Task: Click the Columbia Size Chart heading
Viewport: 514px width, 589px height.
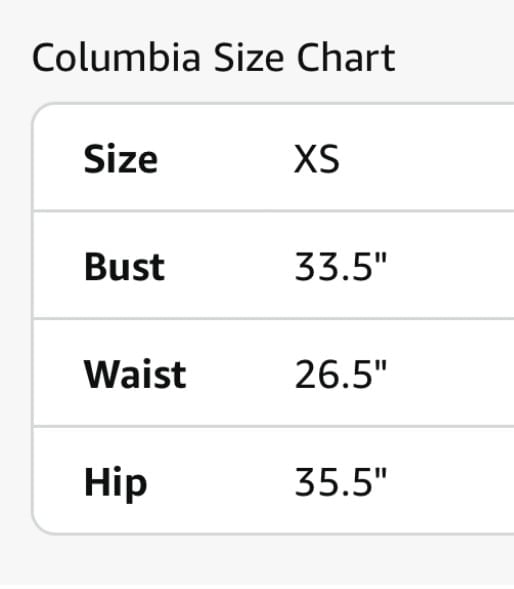Action: click(213, 57)
